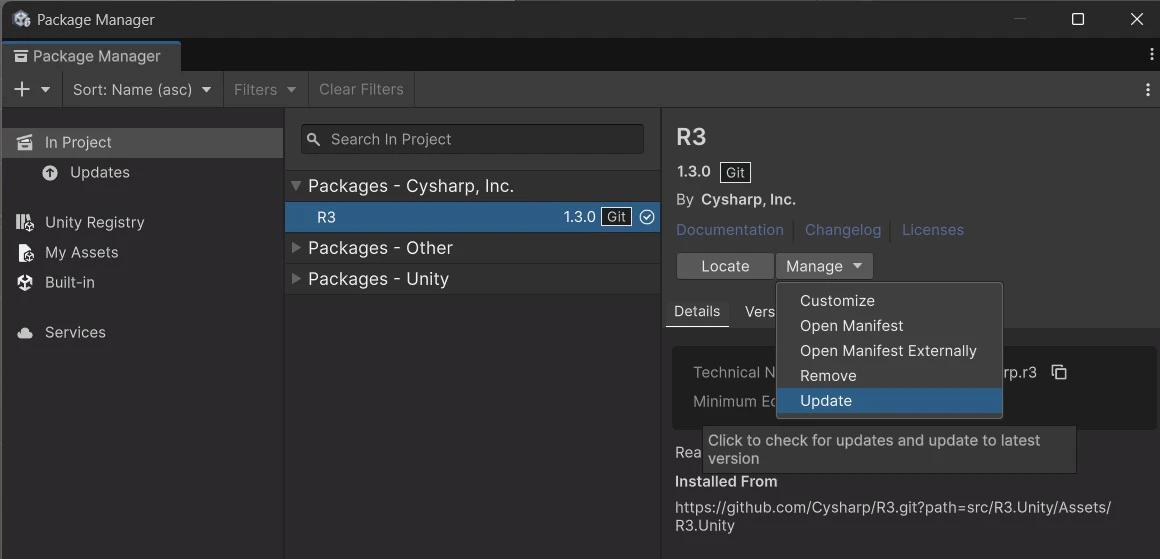Click the search magnifier icon
Image resolution: width=1160 pixels, height=559 pixels.
[x=314, y=139]
